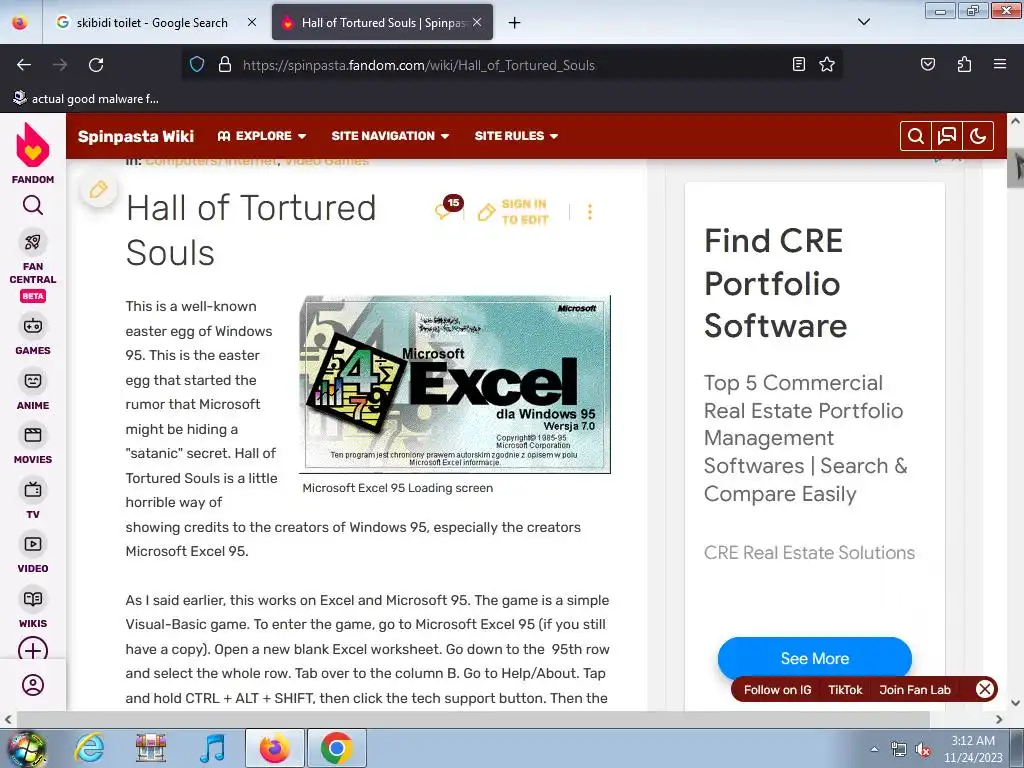Open the Wikis book icon

click(x=33, y=599)
